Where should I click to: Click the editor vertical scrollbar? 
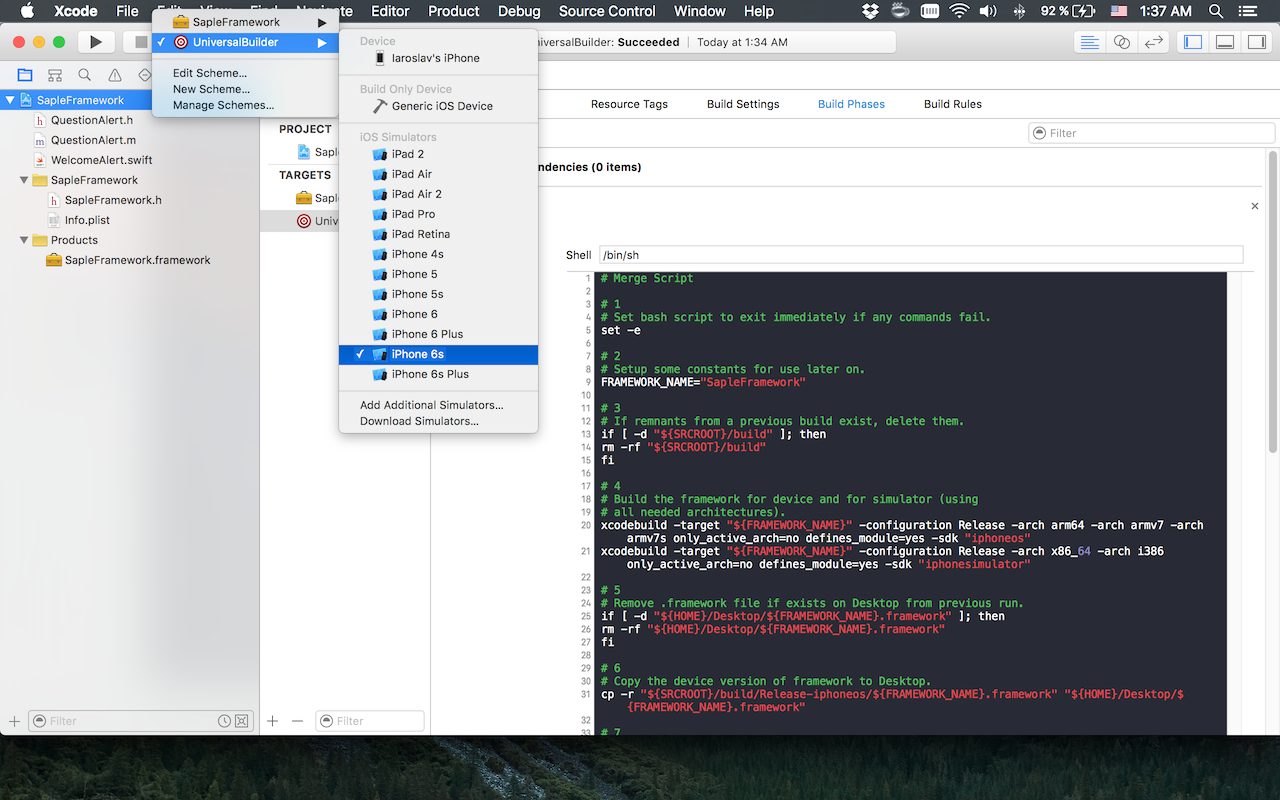pos(1273,300)
